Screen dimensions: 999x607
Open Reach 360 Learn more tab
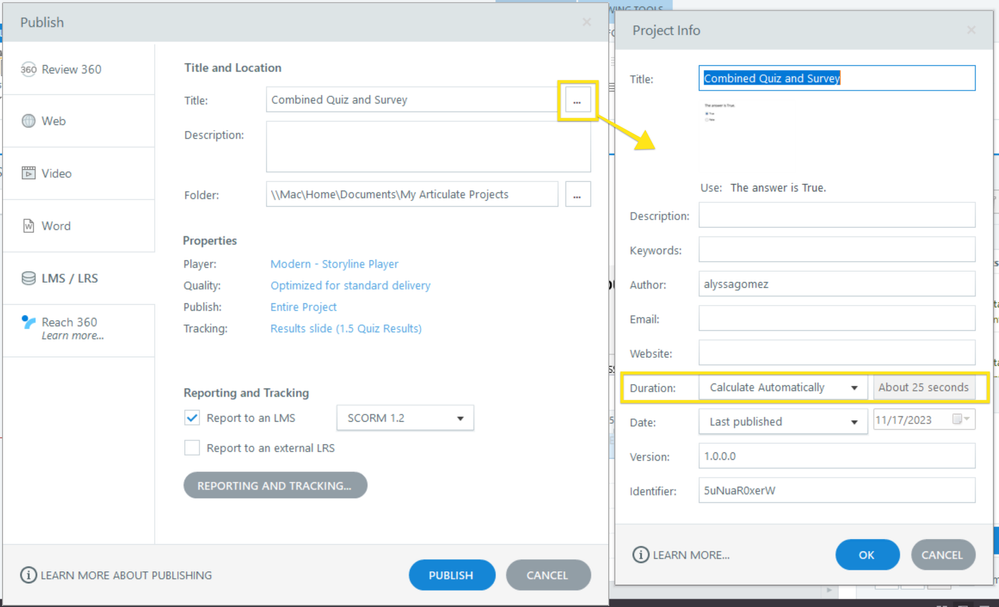click(78, 329)
